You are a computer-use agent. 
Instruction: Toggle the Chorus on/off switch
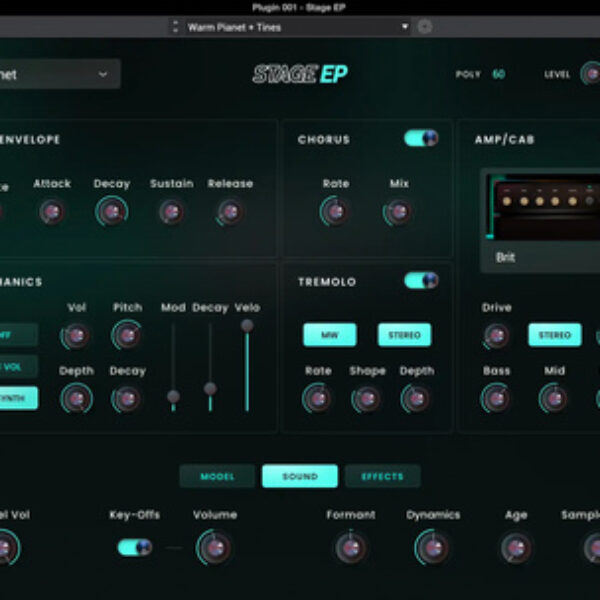421,138
